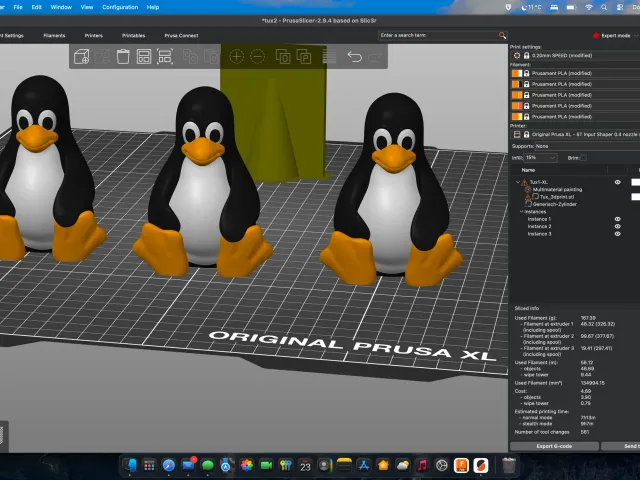
Task: Hide Instance 2 via eye icon
Action: click(x=618, y=227)
